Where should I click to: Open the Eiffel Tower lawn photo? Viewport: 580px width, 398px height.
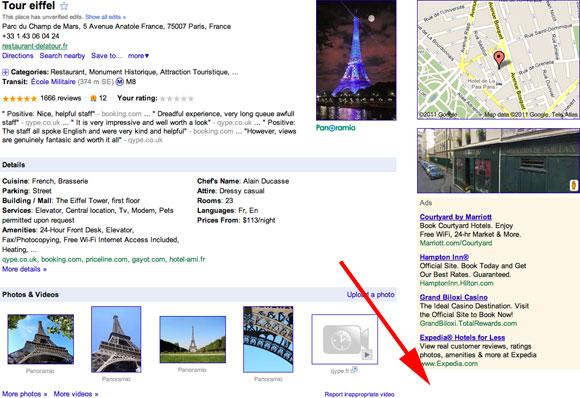pyautogui.click(x=193, y=340)
